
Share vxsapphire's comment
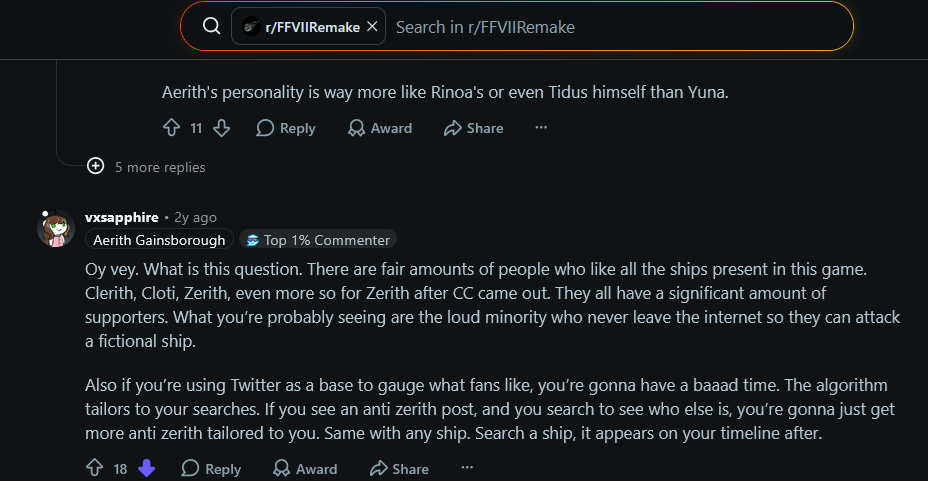tap(399, 469)
